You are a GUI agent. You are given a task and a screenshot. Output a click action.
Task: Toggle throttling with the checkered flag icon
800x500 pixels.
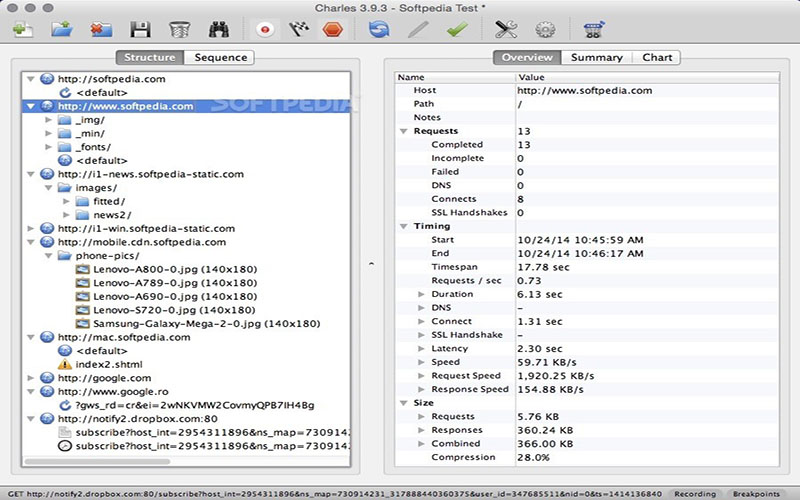(299, 29)
